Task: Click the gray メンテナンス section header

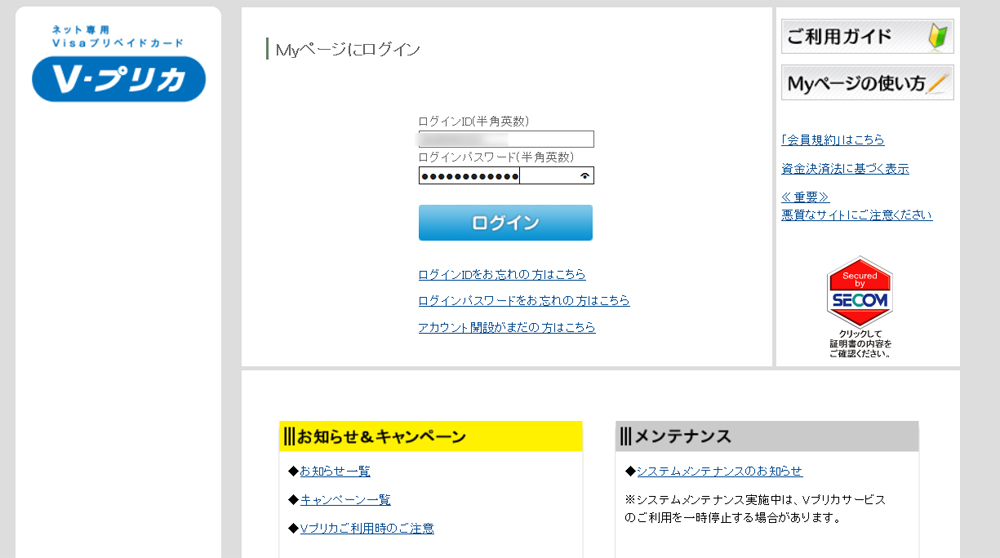Action: tap(766, 436)
